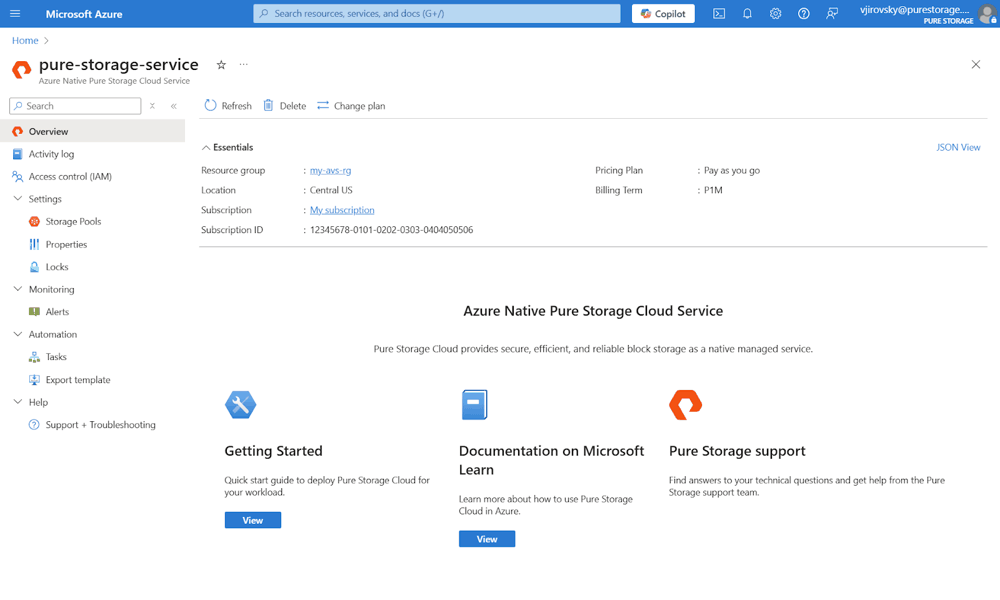1000x600 pixels.
Task: Collapse the Essentials section chevron
Action: point(205,147)
